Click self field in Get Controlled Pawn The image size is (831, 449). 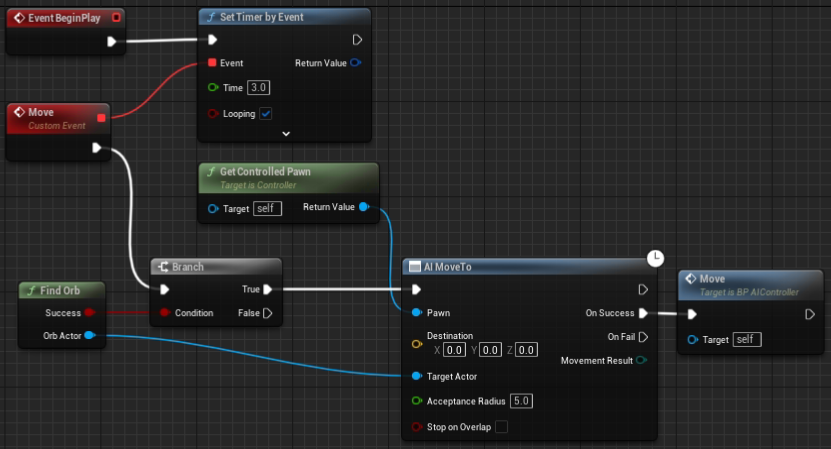(x=267, y=208)
